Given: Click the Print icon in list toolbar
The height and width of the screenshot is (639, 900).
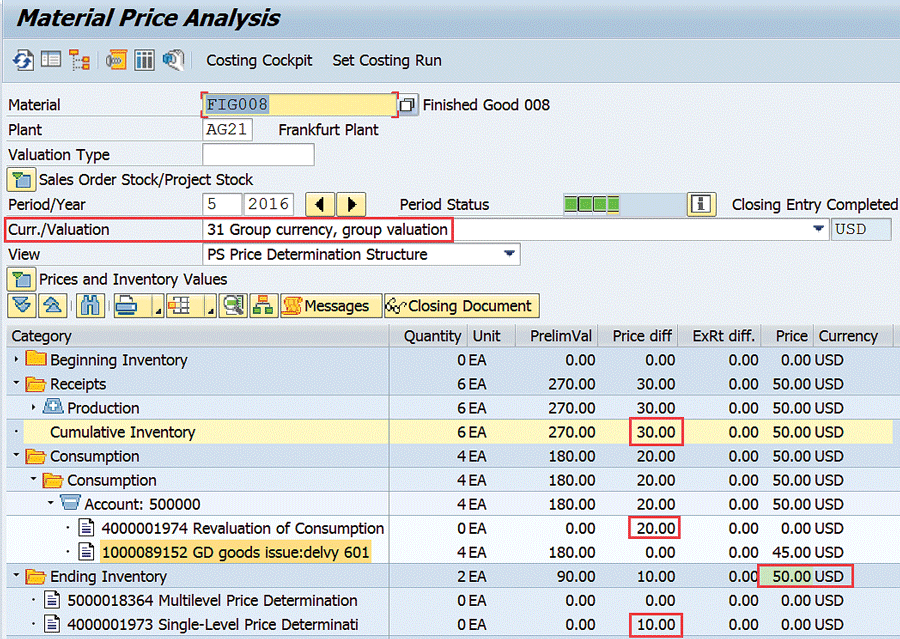Looking at the screenshot, I should coord(126,305).
